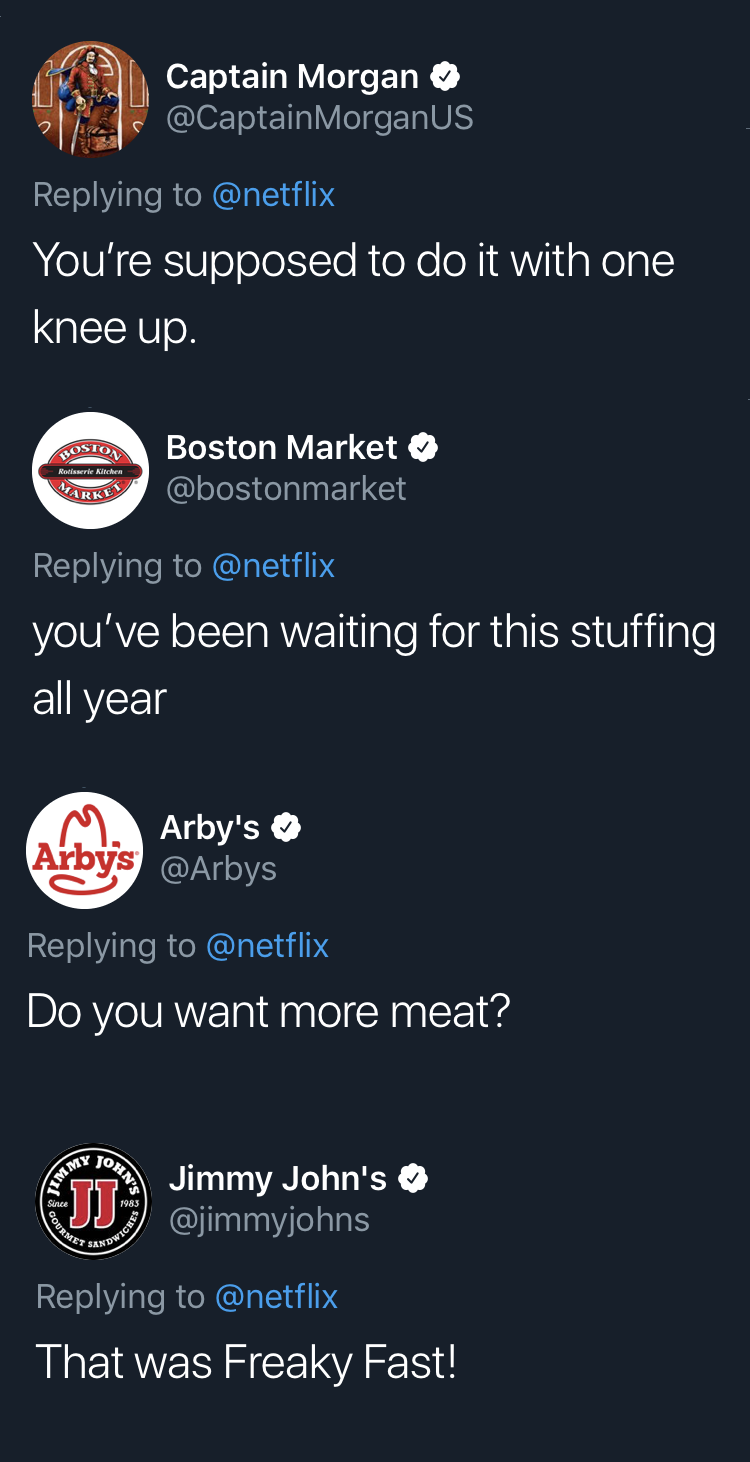Screen dimensions: 750x1462
Task: Open the Captain Morgan display name
Action: tap(292, 76)
